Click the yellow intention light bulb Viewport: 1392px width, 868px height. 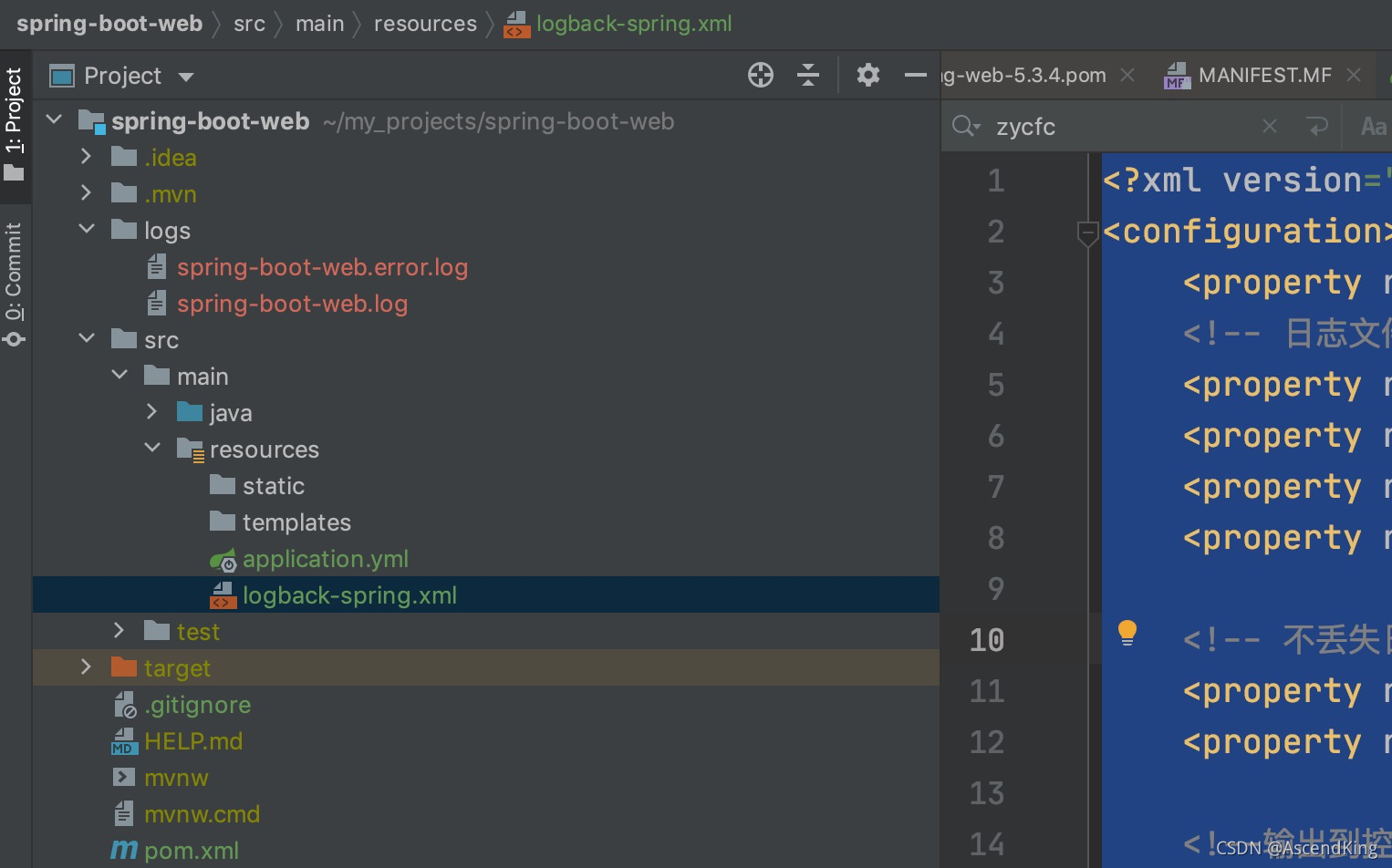coord(1127,632)
